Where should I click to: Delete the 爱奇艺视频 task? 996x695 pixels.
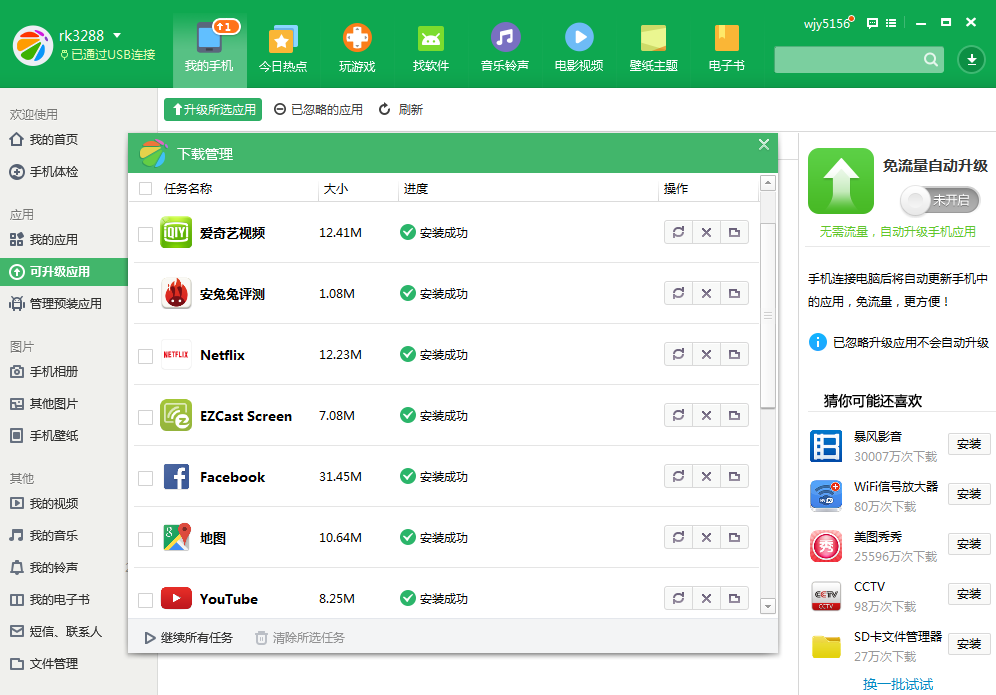706,232
